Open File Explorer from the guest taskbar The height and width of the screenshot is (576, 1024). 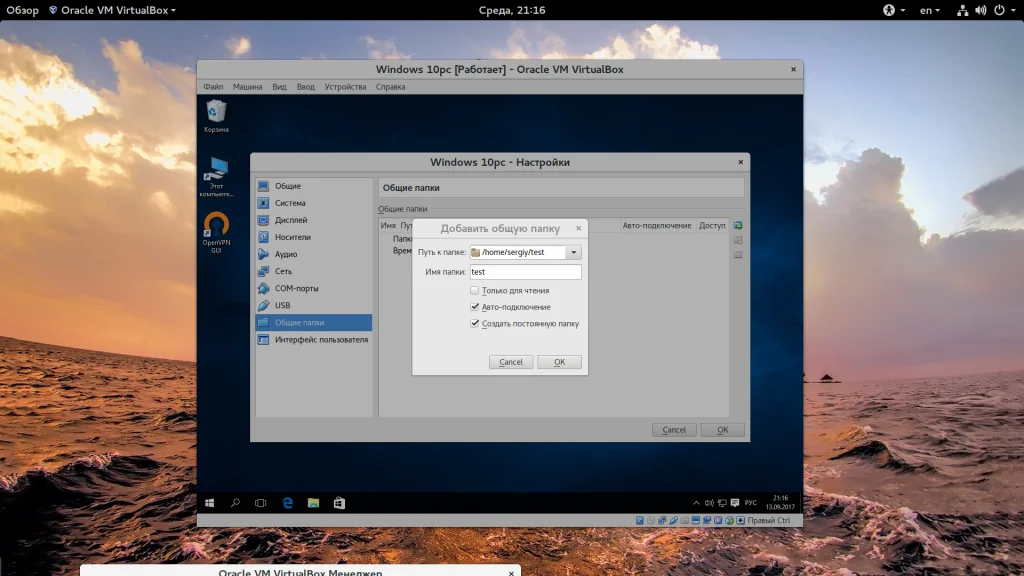point(312,502)
